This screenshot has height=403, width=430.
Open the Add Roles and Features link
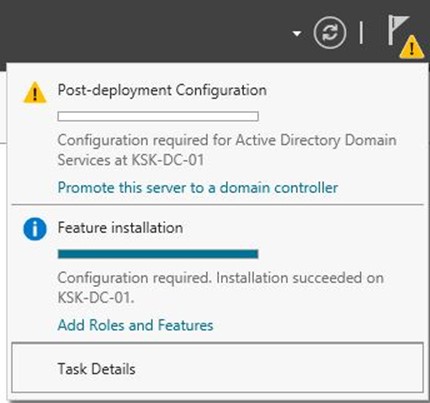(135, 325)
